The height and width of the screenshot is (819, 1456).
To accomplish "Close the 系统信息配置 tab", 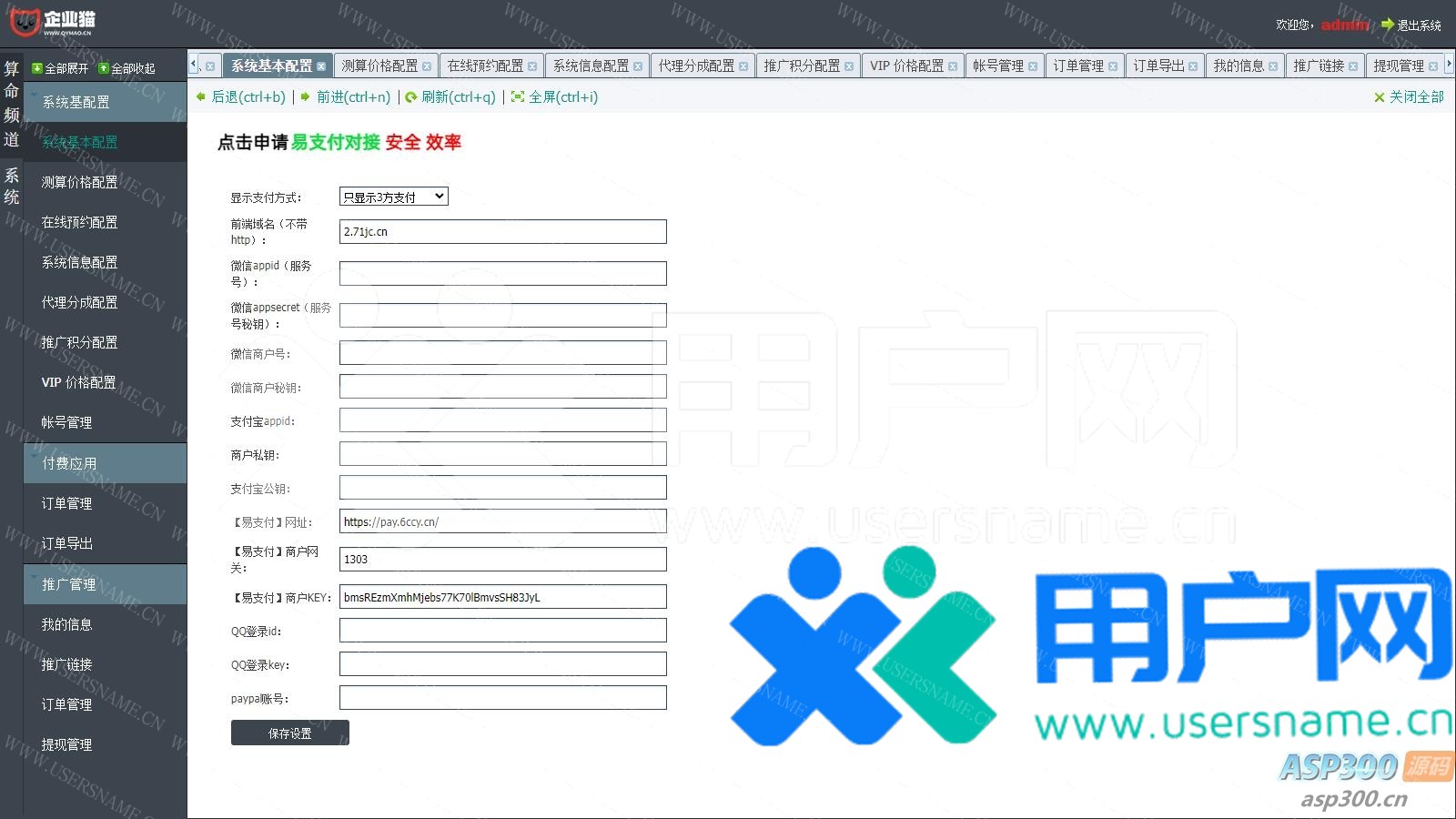I will pyautogui.click(x=638, y=66).
